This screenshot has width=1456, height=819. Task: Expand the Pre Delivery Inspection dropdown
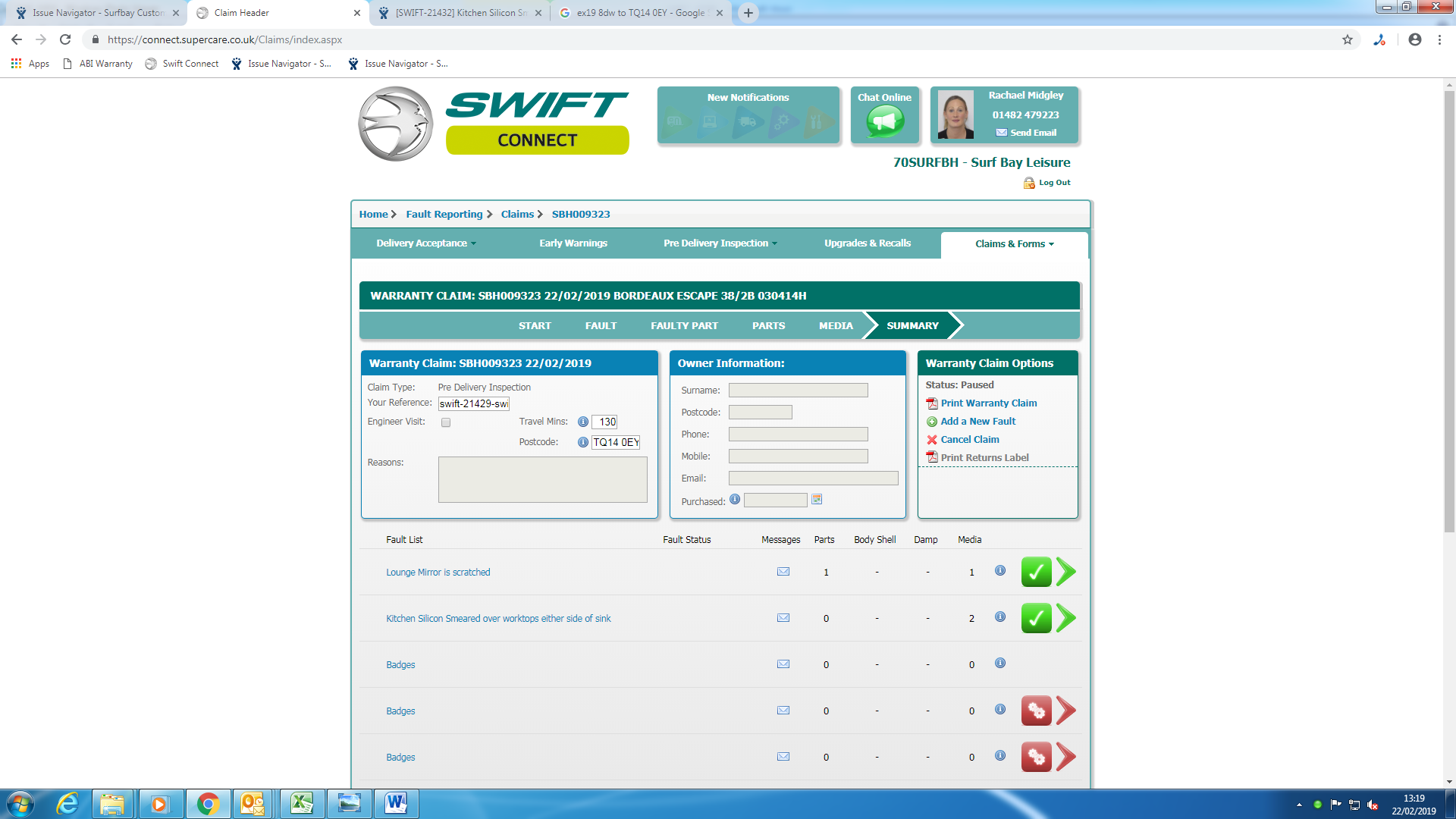tap(720, 243)
